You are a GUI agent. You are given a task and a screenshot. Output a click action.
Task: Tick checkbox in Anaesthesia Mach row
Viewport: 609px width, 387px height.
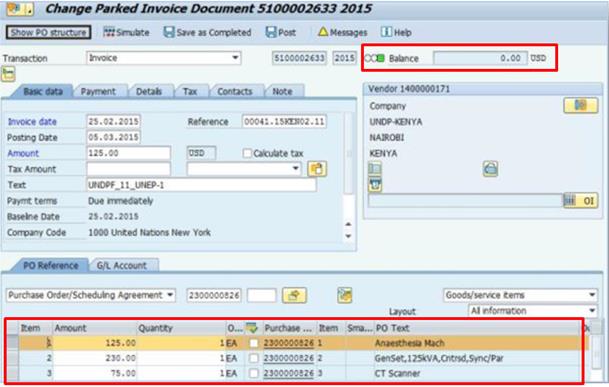pyautogui.click(x=254, y=343)
